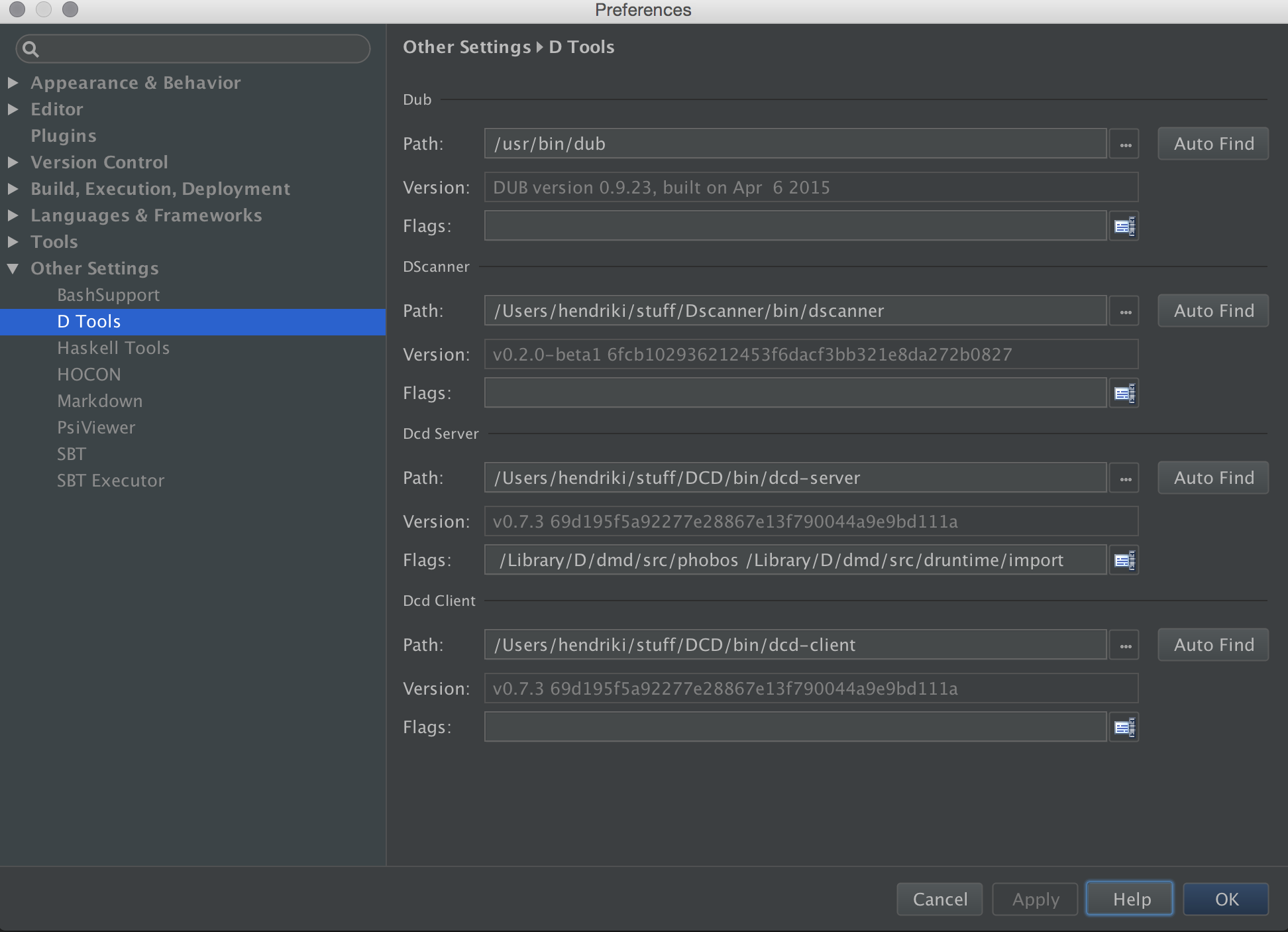Expand Appearance & Behavior section
This screenshot has width=1288, height=932.
click(x=13, y=83)
